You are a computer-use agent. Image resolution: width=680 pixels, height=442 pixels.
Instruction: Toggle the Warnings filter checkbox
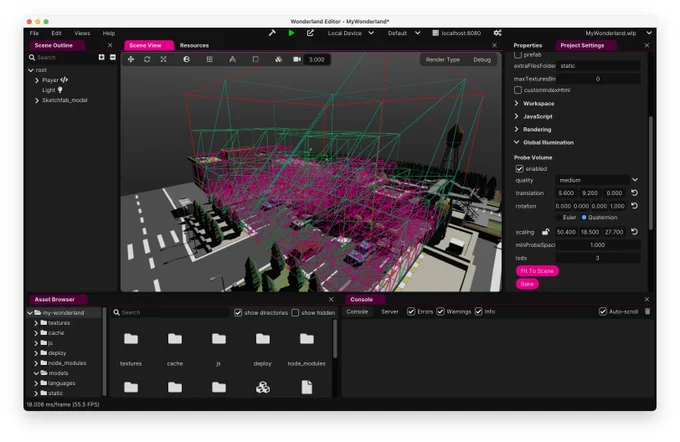441,311
